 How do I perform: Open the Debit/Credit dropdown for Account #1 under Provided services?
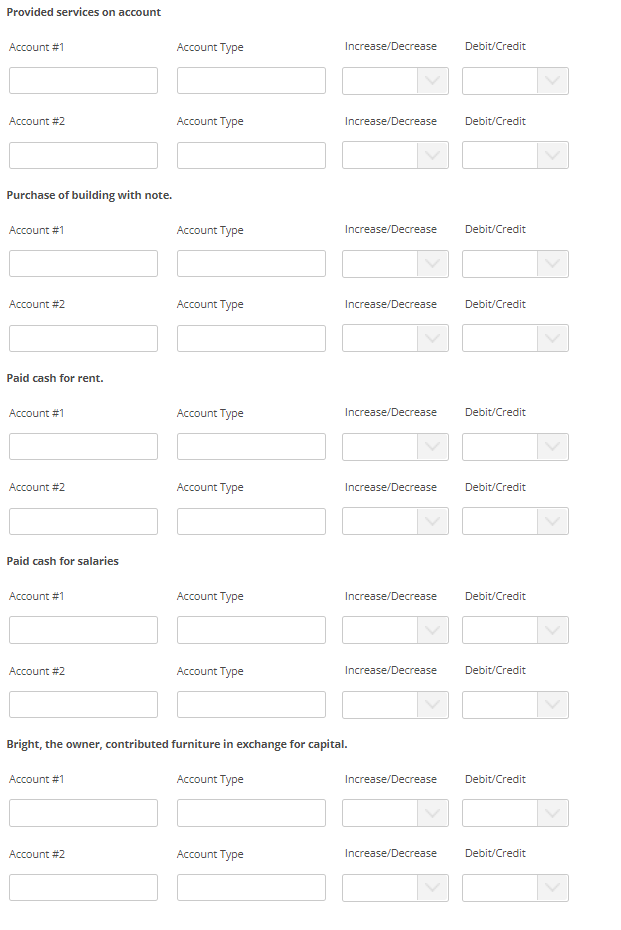coord(515,81)
